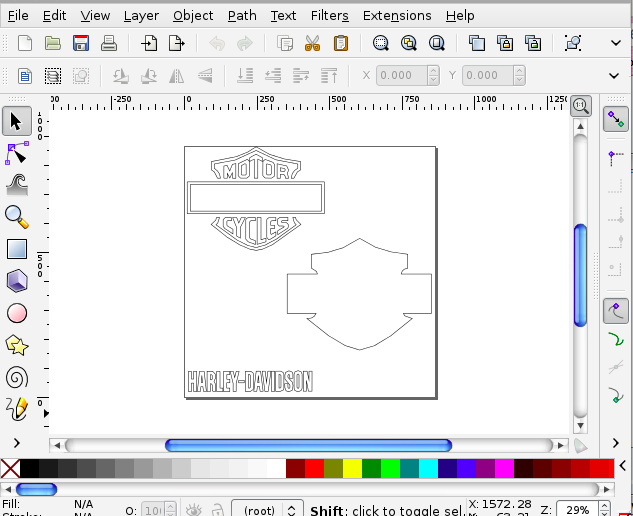Expand the commands toolbar overflow chevron

pyautogui.click(x=616, y=43)
